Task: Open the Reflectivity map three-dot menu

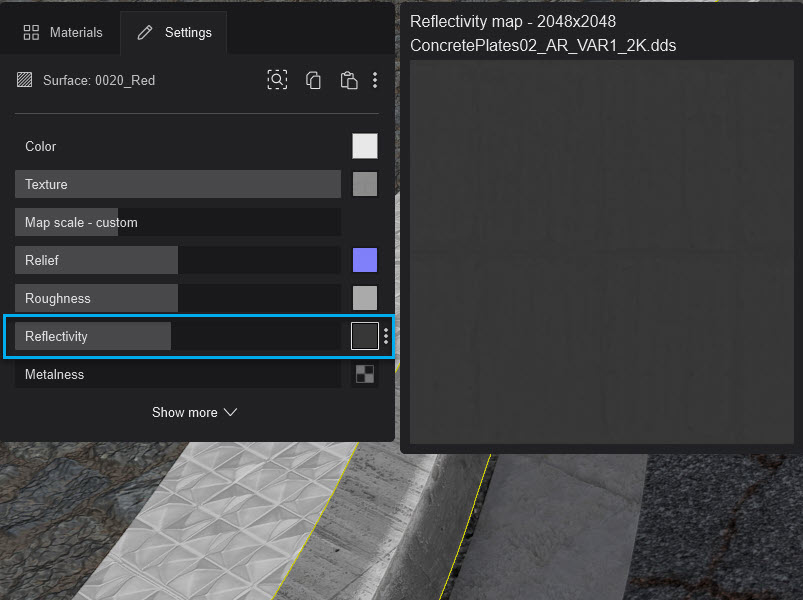Action: coord(386,337)
